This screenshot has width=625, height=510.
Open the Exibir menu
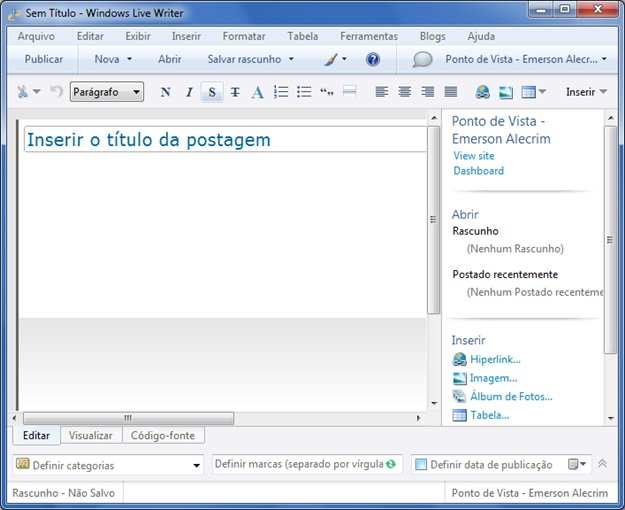coord(138,36)
